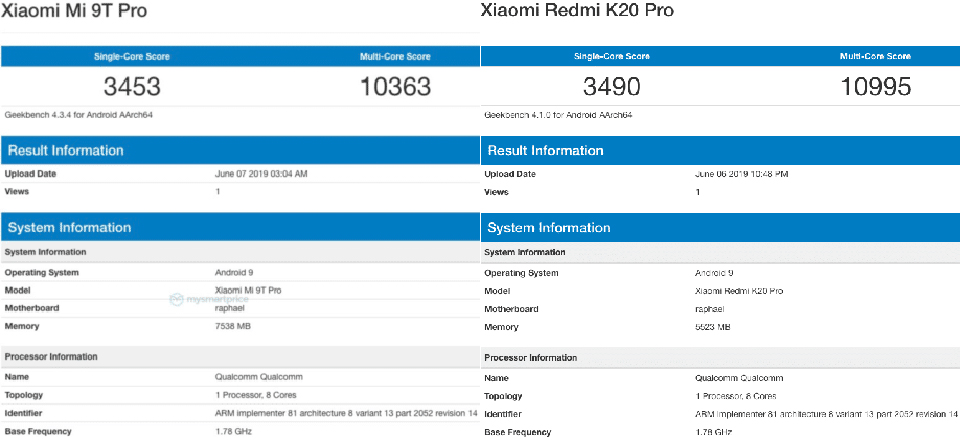Click Qualcomm Qualcomm value in Mi 9T Pro panel
Screen dimensions: 960x440
[x=259, y=377]
